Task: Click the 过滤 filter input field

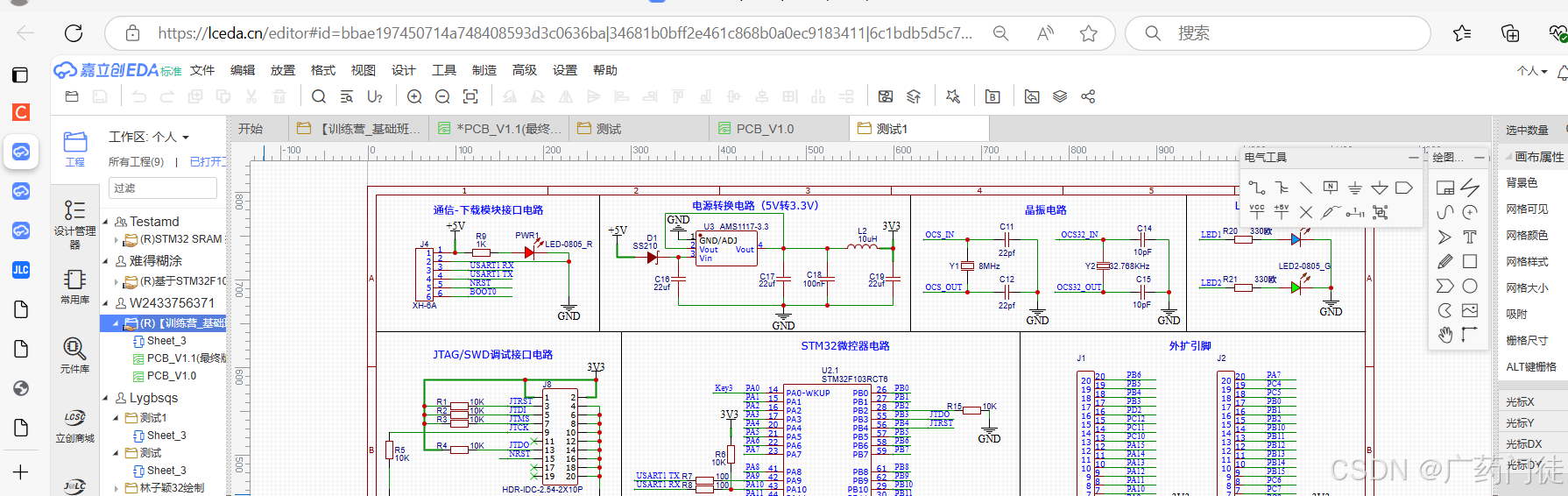Action: click(163, 188)
